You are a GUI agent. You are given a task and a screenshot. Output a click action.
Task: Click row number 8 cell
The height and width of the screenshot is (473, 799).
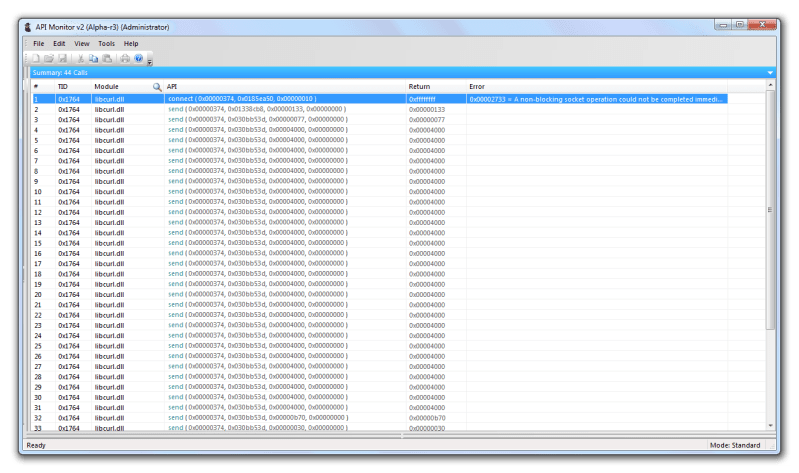[x=36, y=171]
